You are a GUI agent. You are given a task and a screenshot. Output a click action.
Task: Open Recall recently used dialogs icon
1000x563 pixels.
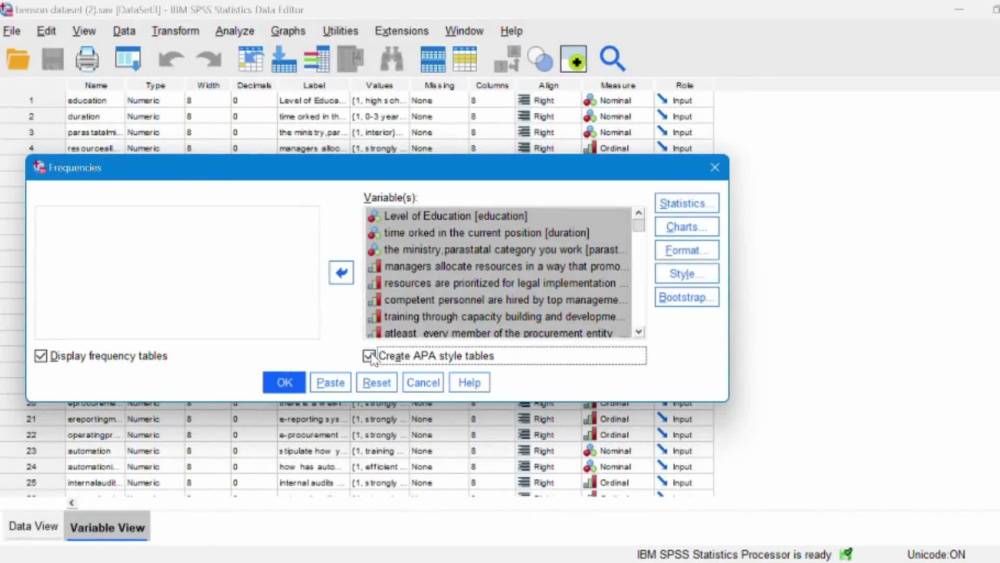(x=128, y=59)
